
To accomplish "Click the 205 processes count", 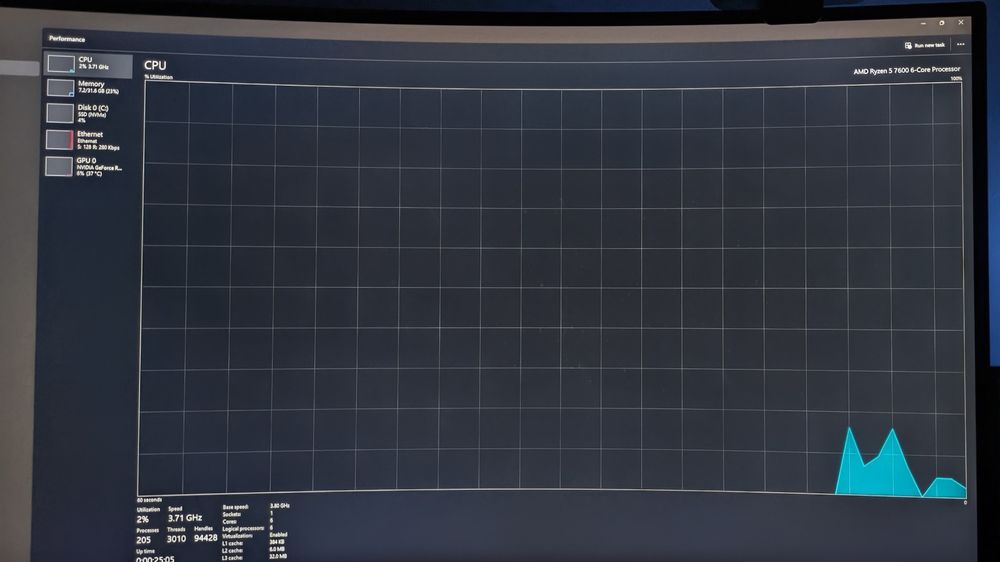I will click(x=143, y=540).
